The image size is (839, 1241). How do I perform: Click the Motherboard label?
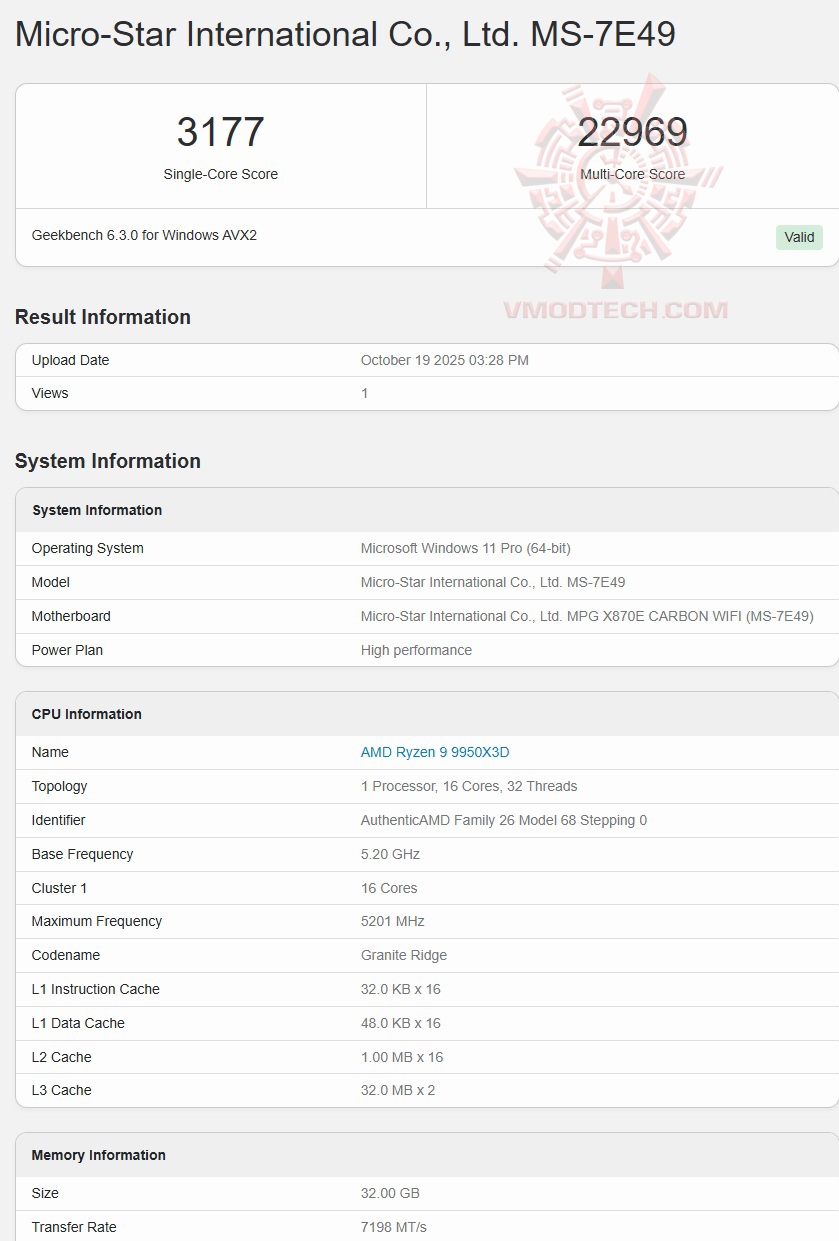click(x=71, y=616)
